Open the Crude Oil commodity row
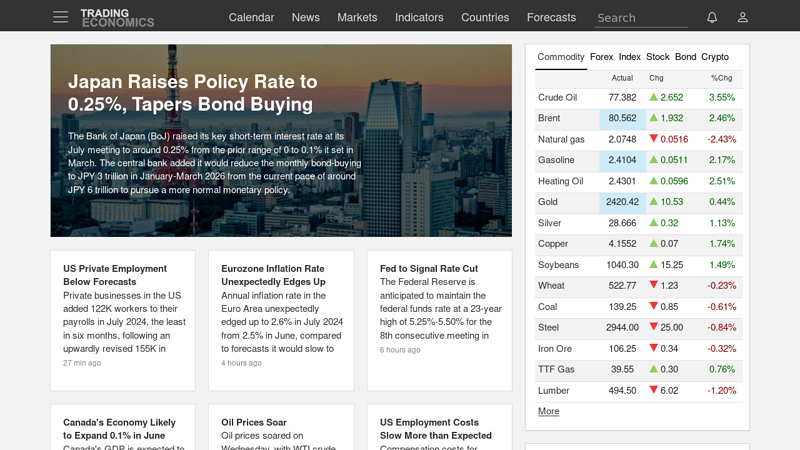The image size is (800, 450). pyautogui.click(x=639, y=97)
